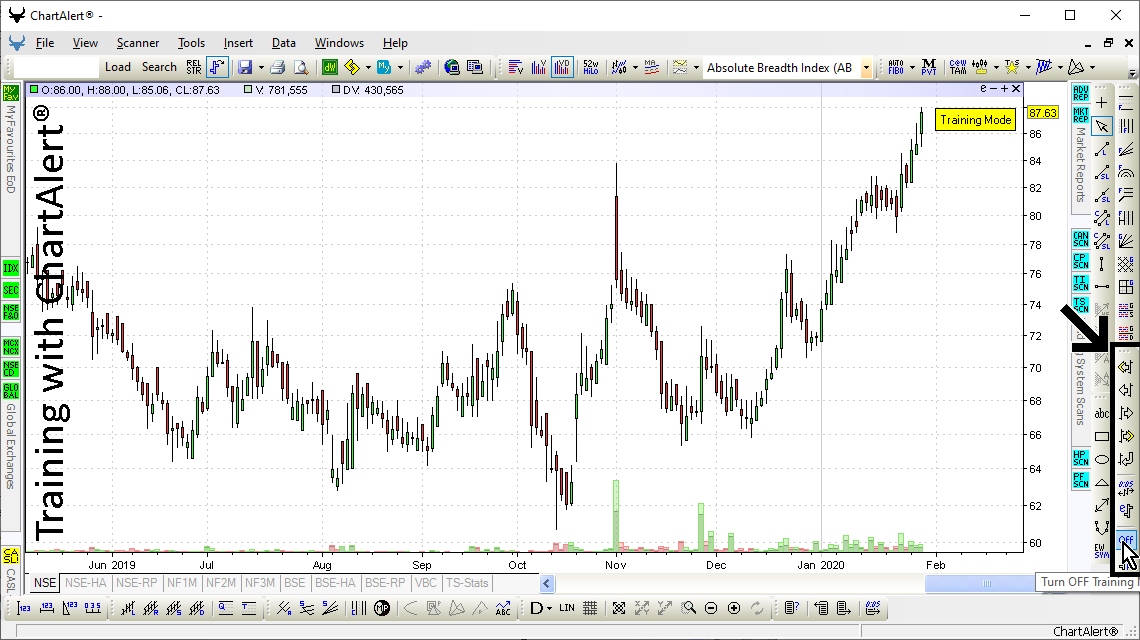Click the green dW icon
Viewport: 1140px width, 640px height.
[330, 68]
